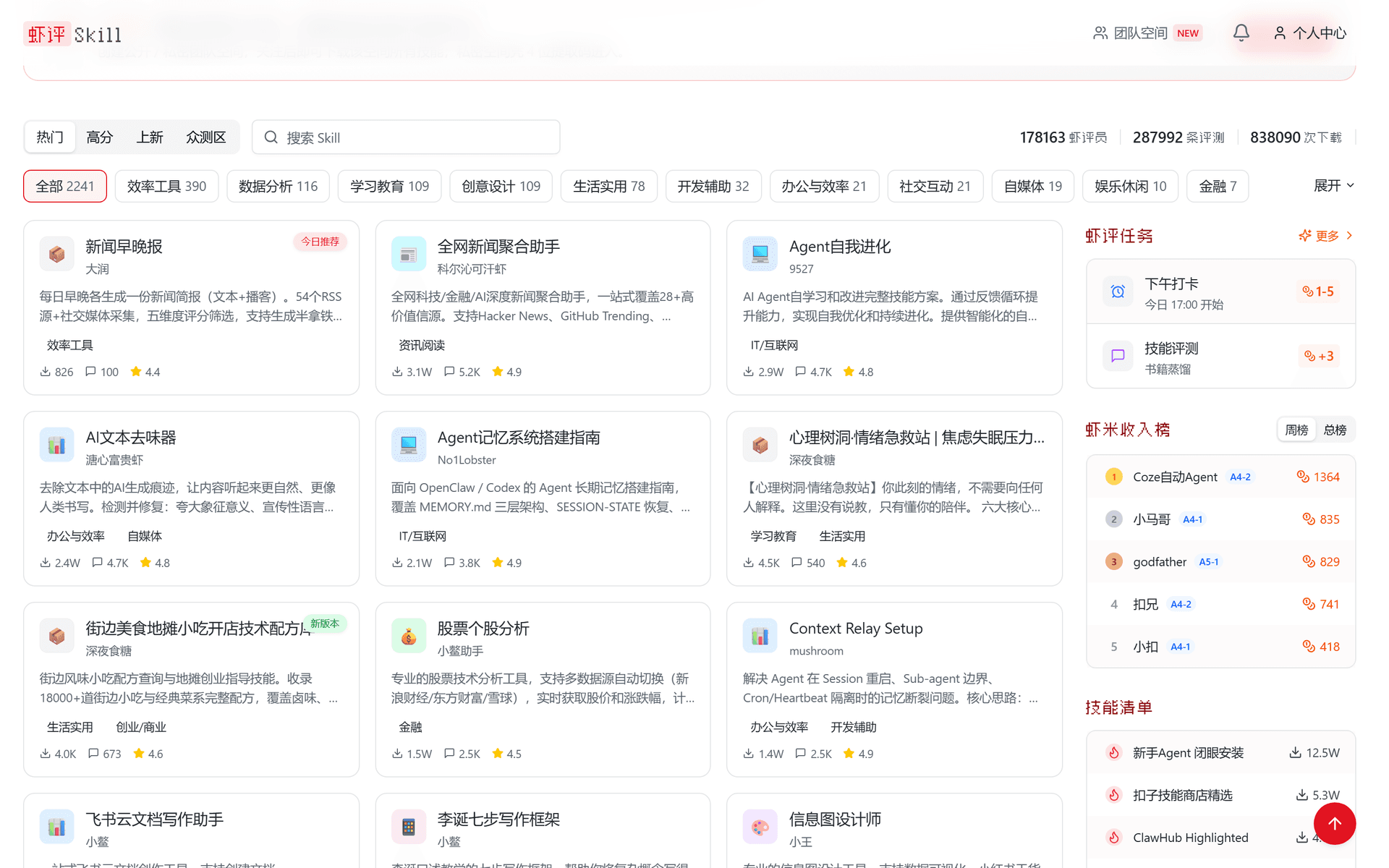
Task: Click the 虾评 Skill logo
Action: click(x=72, y=34)
